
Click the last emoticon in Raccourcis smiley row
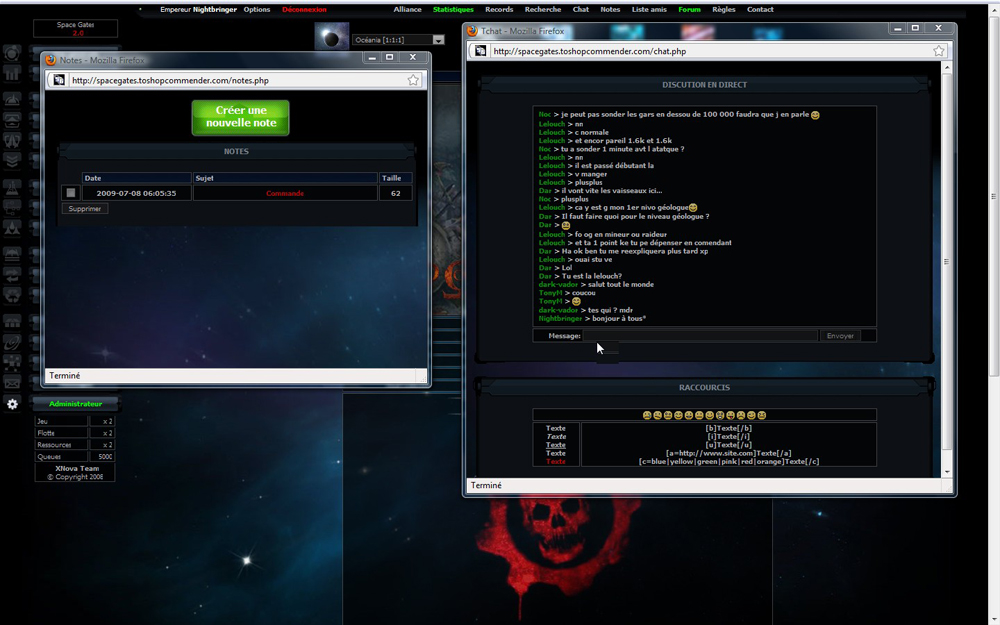[x=762, y=415]
